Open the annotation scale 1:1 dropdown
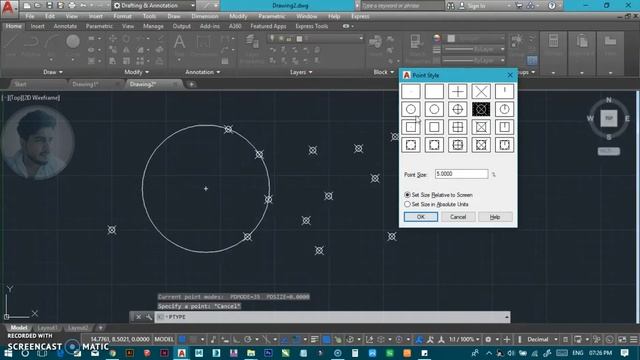The height and width of the screenshot is (360, 640). [464, 340]
